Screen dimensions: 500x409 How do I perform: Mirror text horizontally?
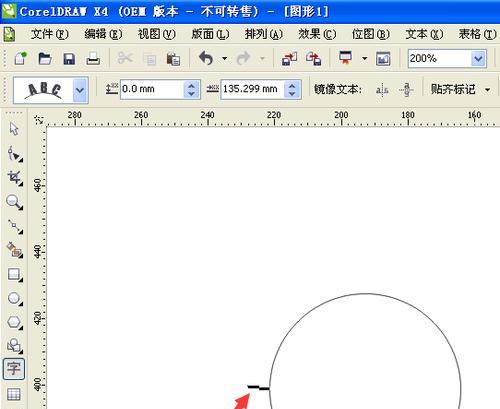pyautogui.click(x=382, y=90)
